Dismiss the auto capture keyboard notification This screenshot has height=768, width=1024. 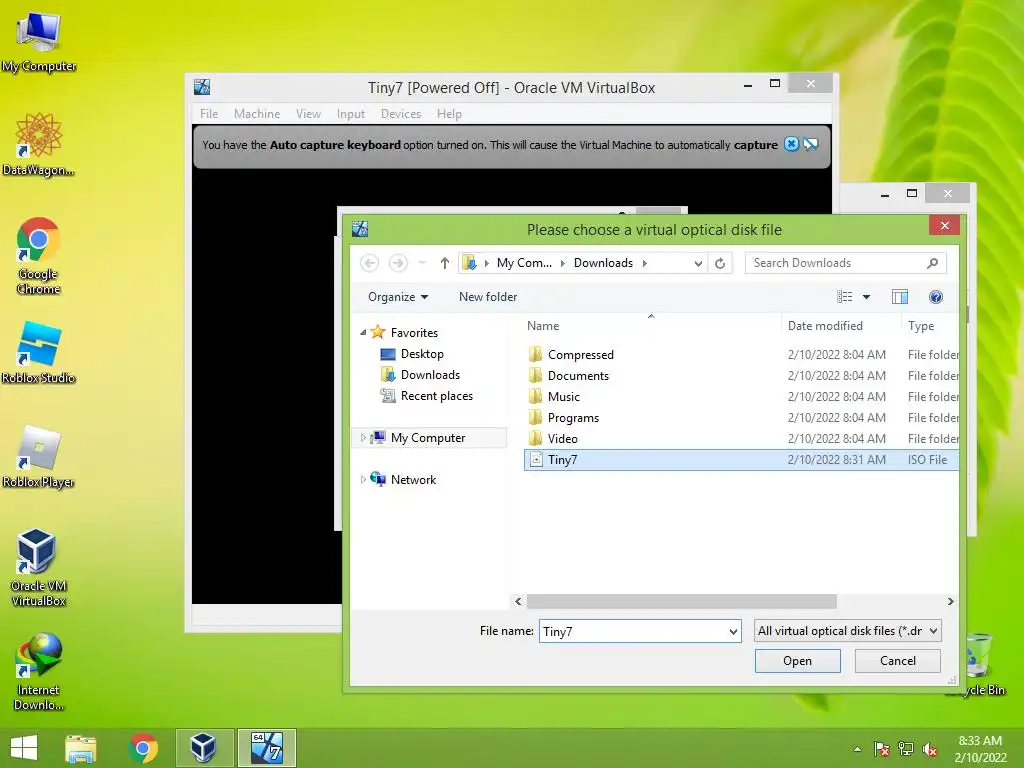click(791, 144)
